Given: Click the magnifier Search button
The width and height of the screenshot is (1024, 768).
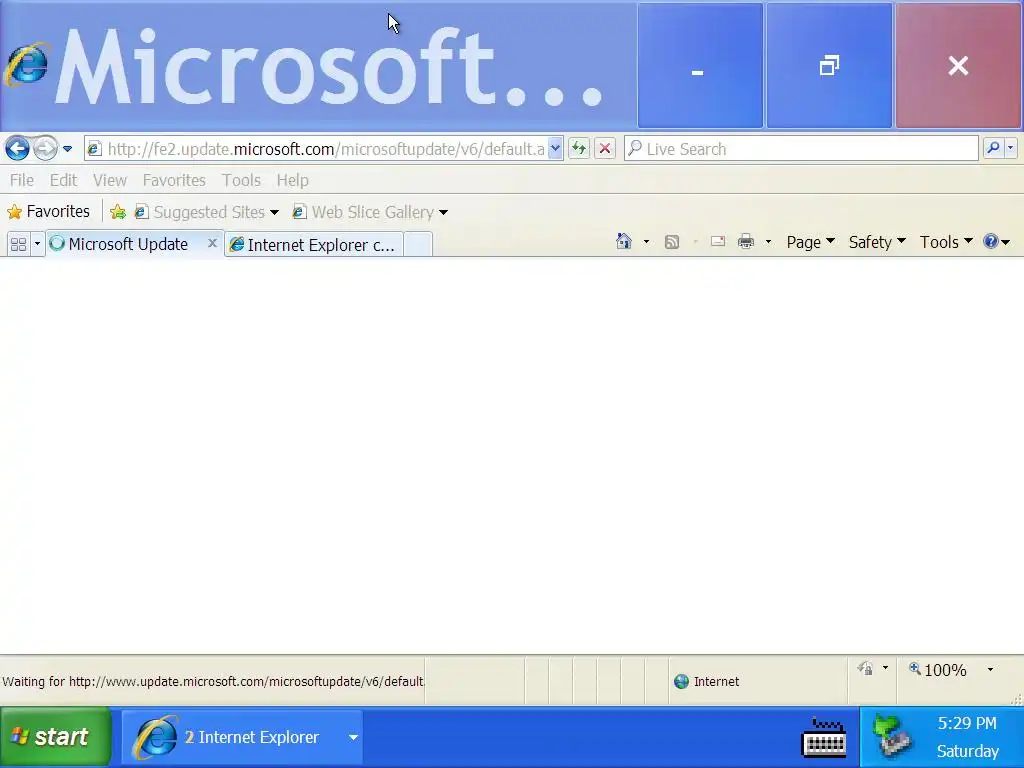Looking at the screenshot, I should pyautogui.click(x=993, y=149).
